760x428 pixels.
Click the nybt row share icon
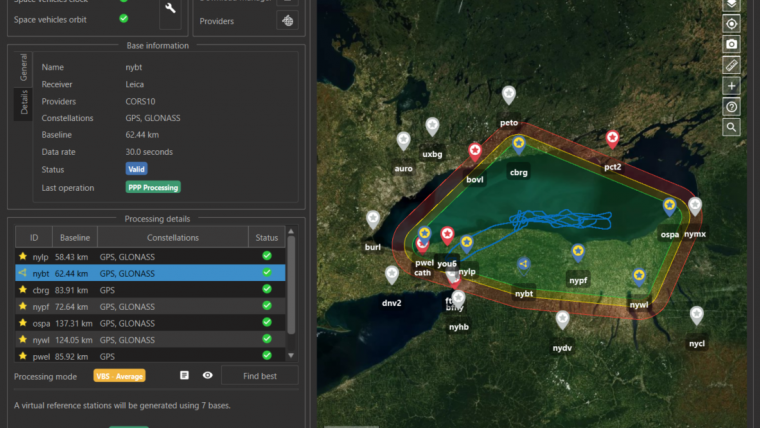coord(23,273)
